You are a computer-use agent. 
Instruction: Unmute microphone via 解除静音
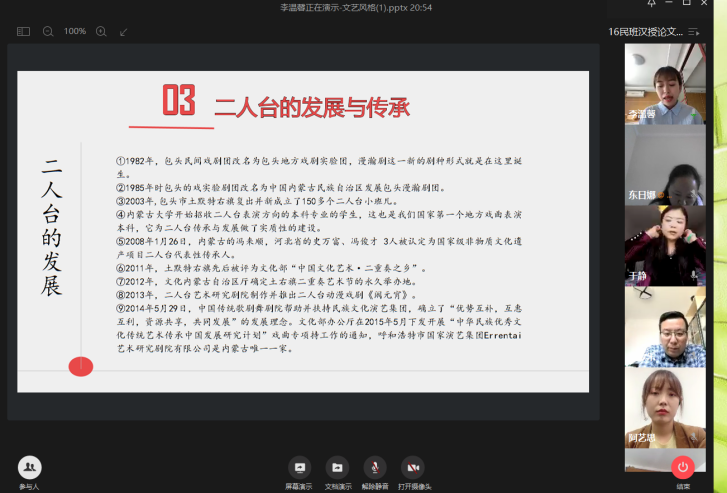point(374,468)
